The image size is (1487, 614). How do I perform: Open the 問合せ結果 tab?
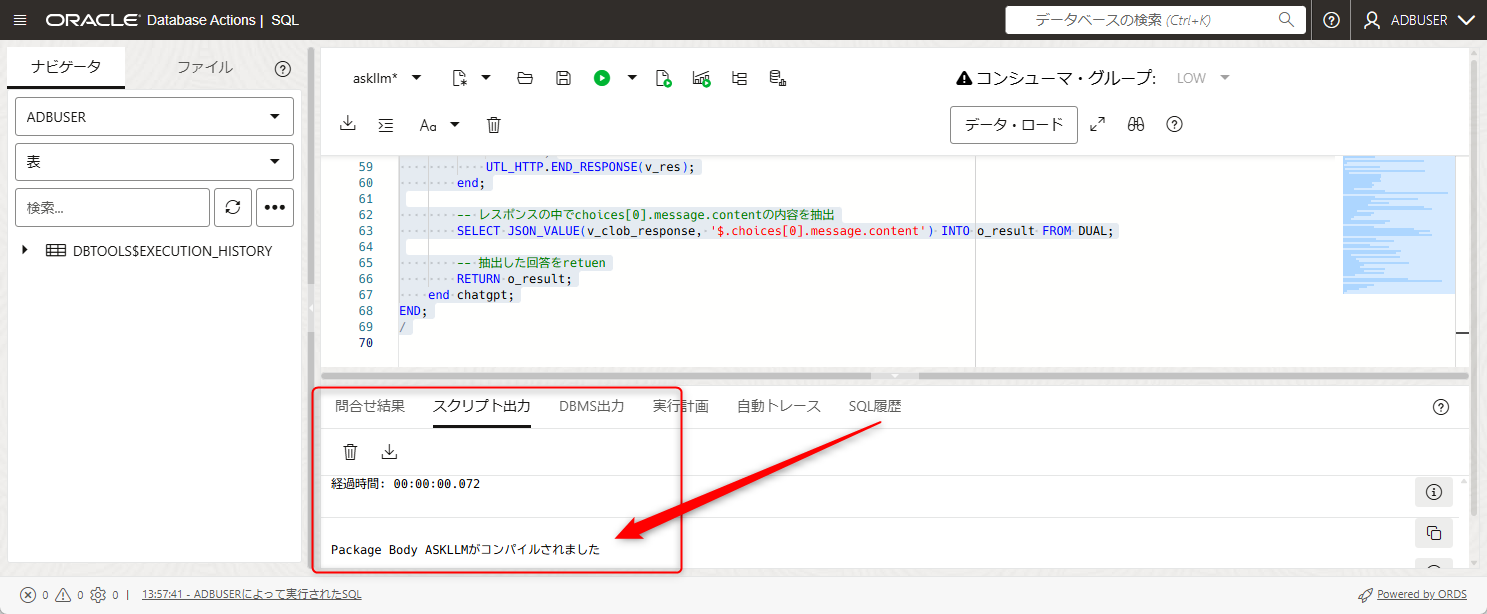coord(370,406)
